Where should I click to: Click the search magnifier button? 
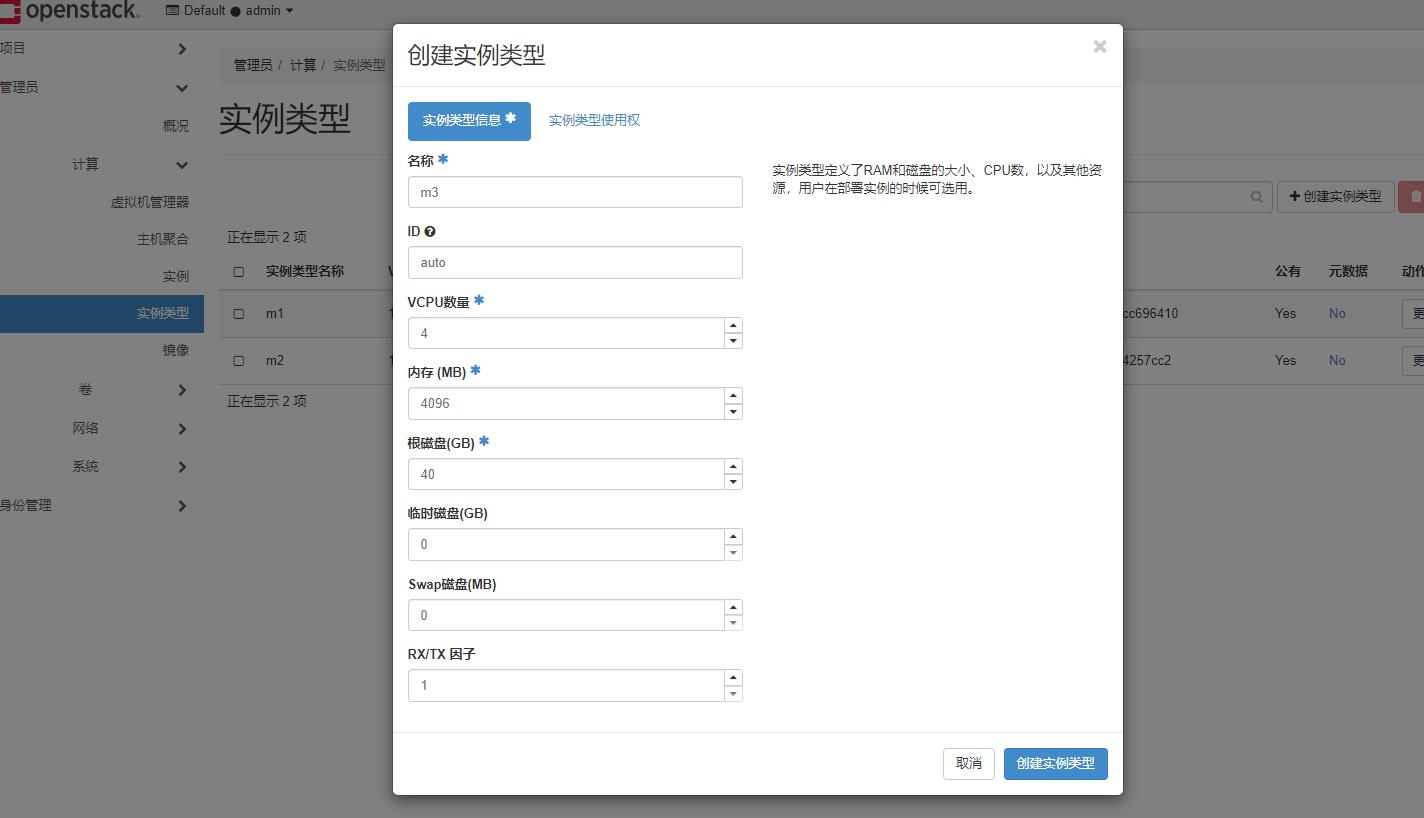pos(1257,197)
